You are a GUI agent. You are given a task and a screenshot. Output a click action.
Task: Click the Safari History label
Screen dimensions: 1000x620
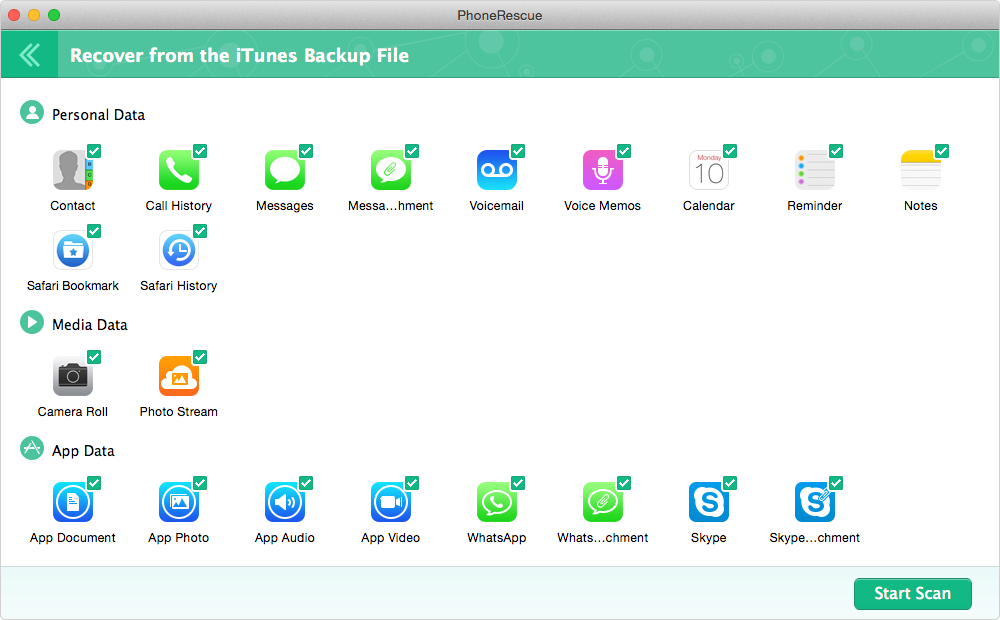(179, 286)
